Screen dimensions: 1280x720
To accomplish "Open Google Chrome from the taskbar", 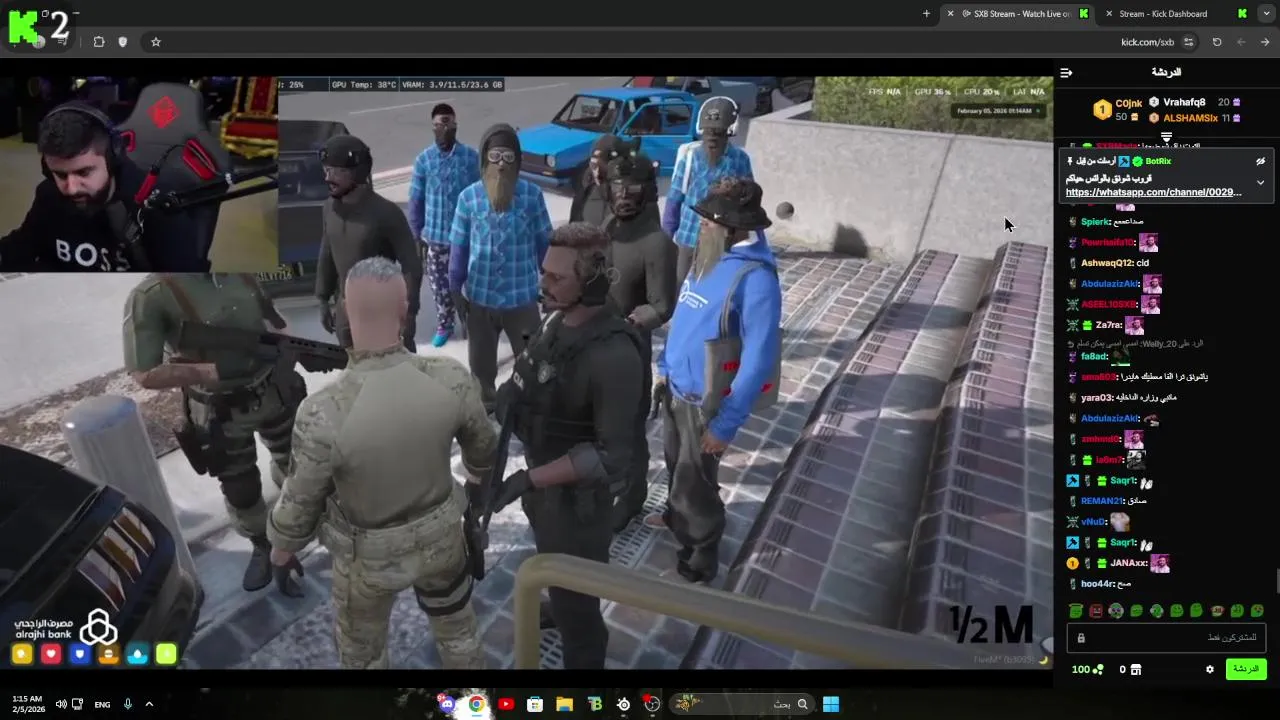I will tap(476, 704).
